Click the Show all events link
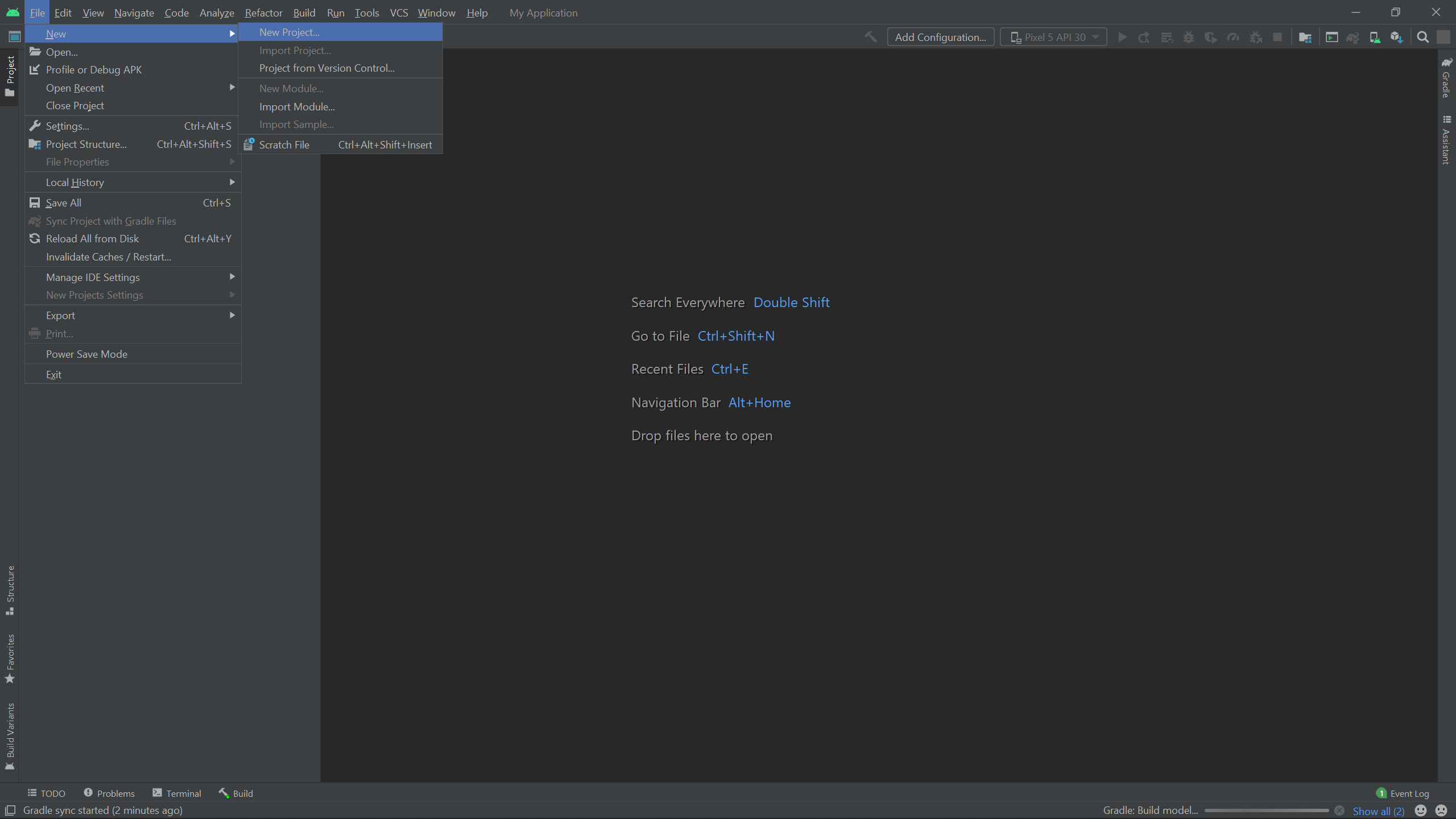This screenshot has height=819, width=1456. point(1377,810)
